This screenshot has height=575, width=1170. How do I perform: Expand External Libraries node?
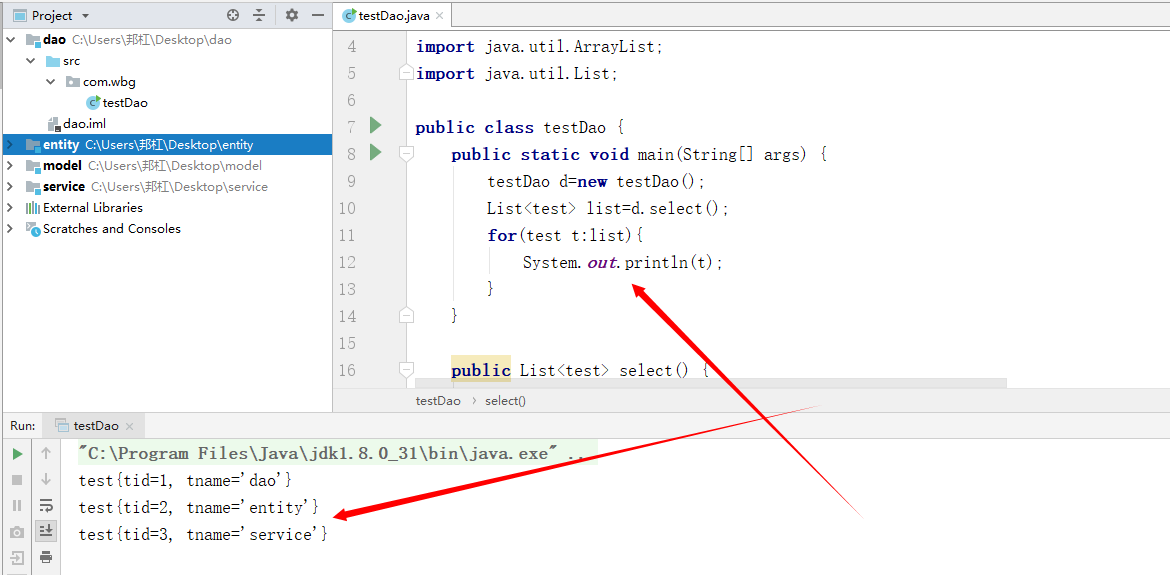click(10, 207)
